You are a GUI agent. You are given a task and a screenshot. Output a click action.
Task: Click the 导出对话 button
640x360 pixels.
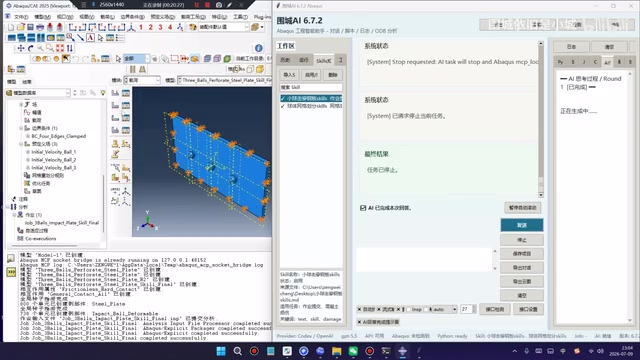coord(522,268)
